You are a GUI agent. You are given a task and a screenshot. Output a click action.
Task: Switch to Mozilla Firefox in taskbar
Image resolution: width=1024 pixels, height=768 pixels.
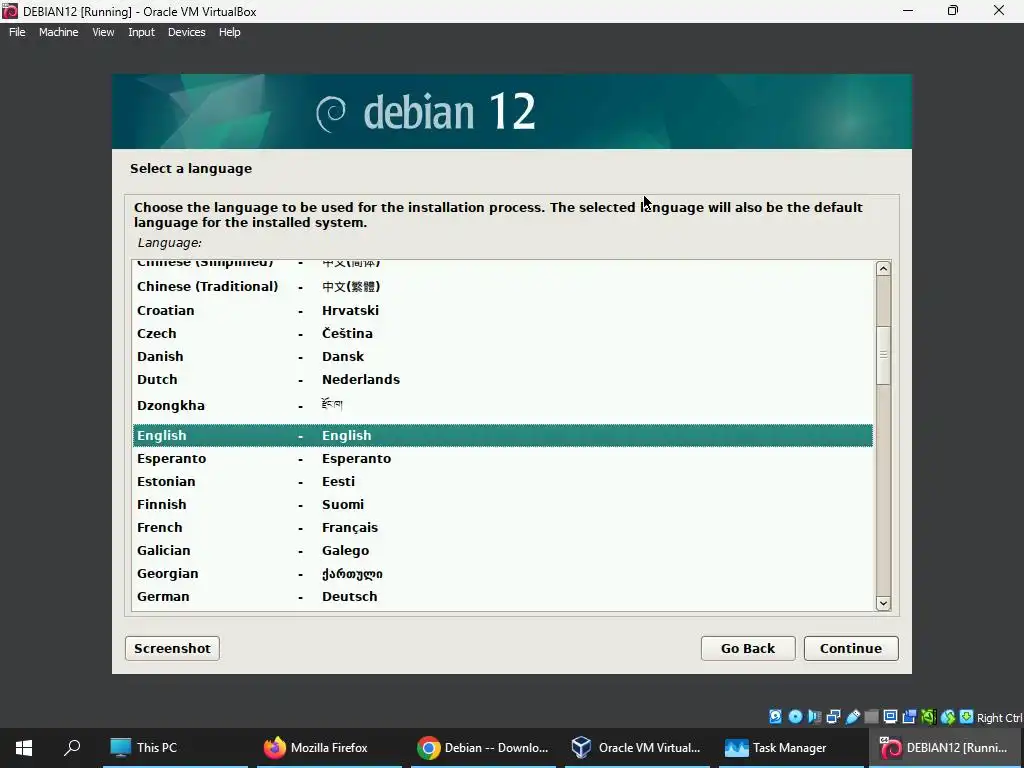[329, 748]
